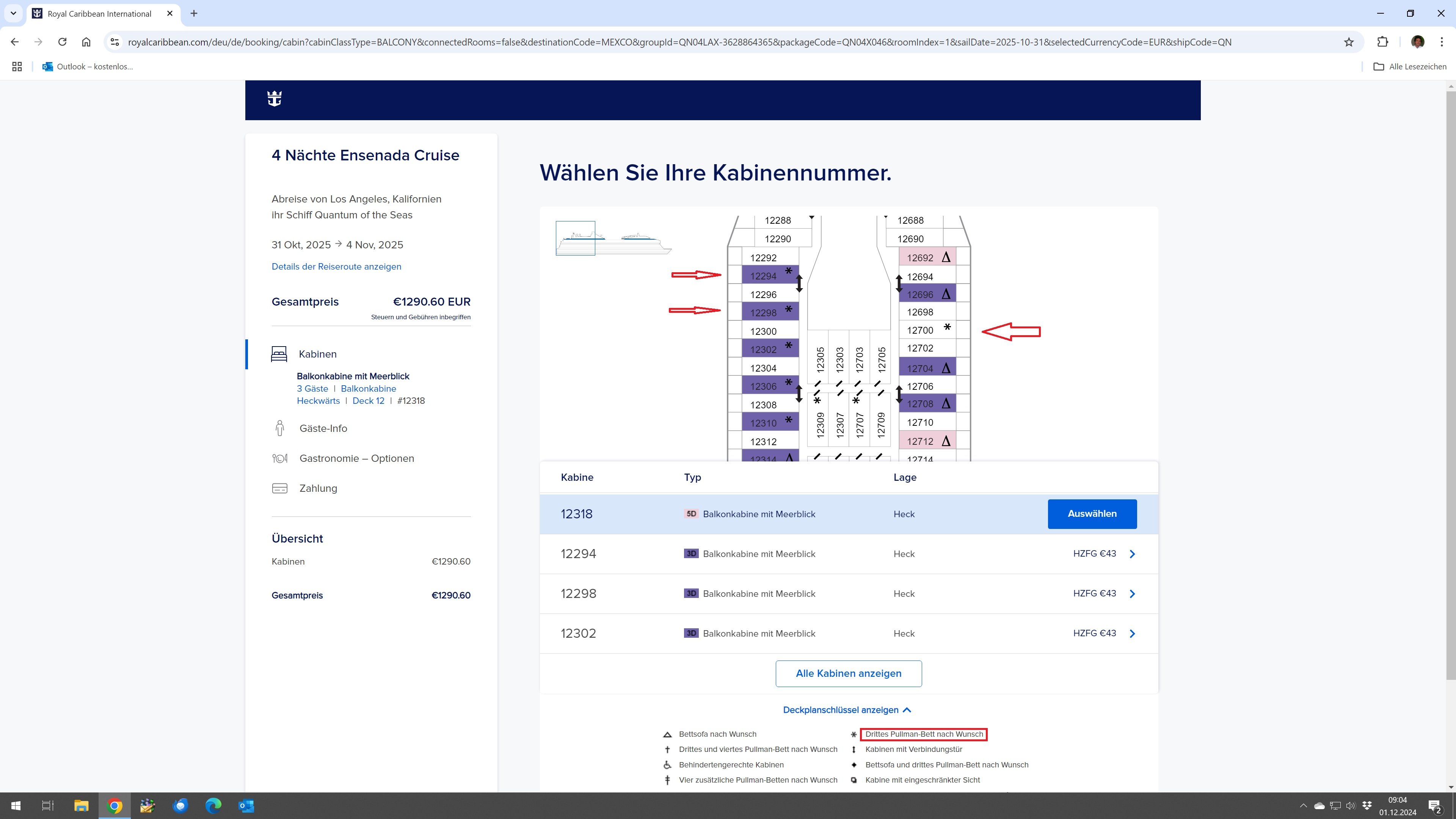Screen dimensions: 1456x819
Task: View site information icon in address bar
Action: (x=115, y=42)
